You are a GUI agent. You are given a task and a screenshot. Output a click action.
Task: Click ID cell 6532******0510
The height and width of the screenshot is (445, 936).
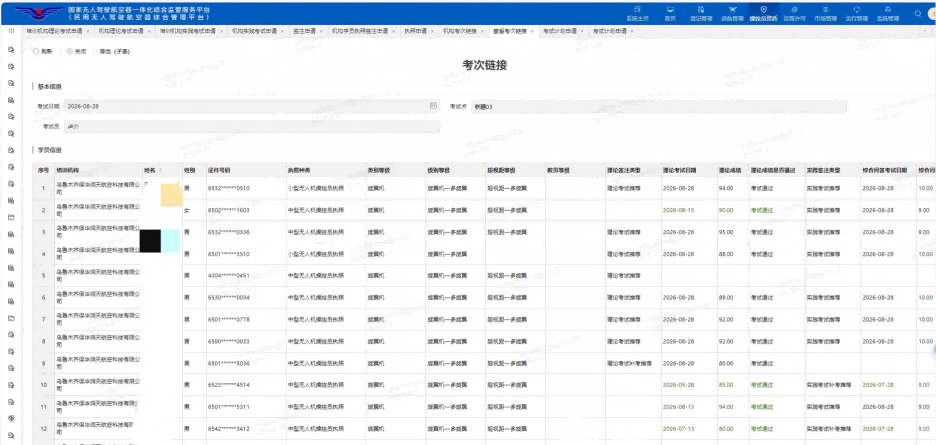pos(228,188)
